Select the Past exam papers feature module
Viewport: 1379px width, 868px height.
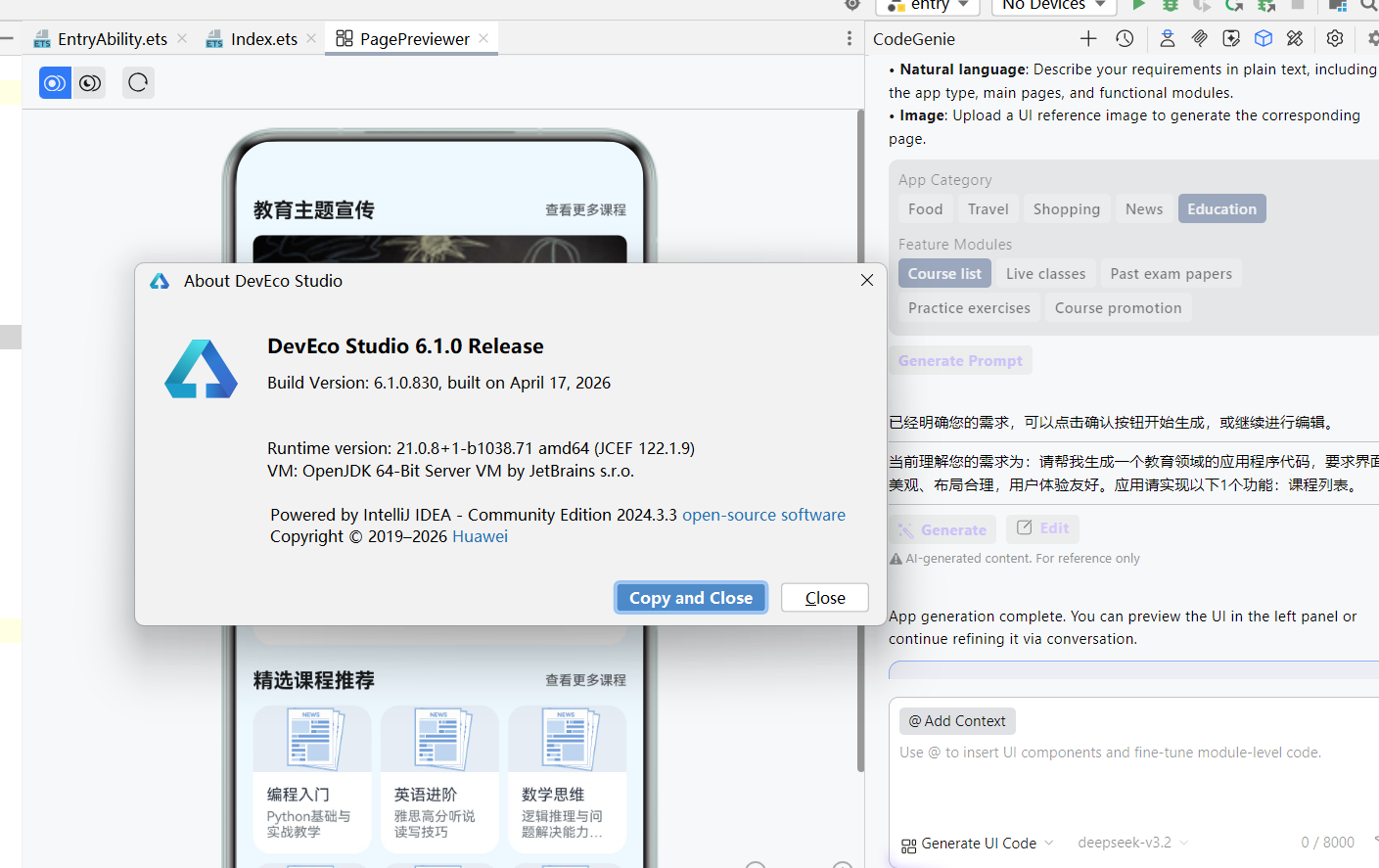point(1172,274)
